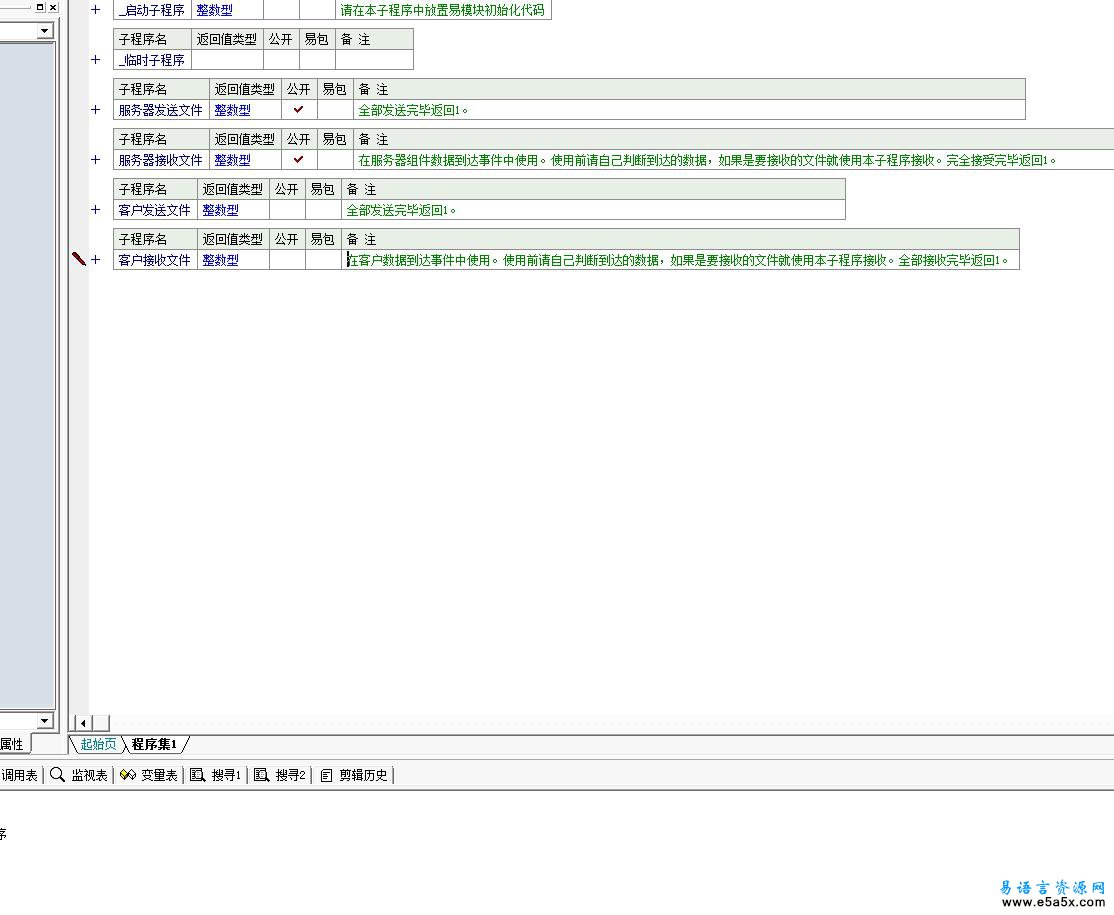
Task: Click the note starting 在客户数据到达事件中使用
Action: pyautogui.click(x=678, y=260)
